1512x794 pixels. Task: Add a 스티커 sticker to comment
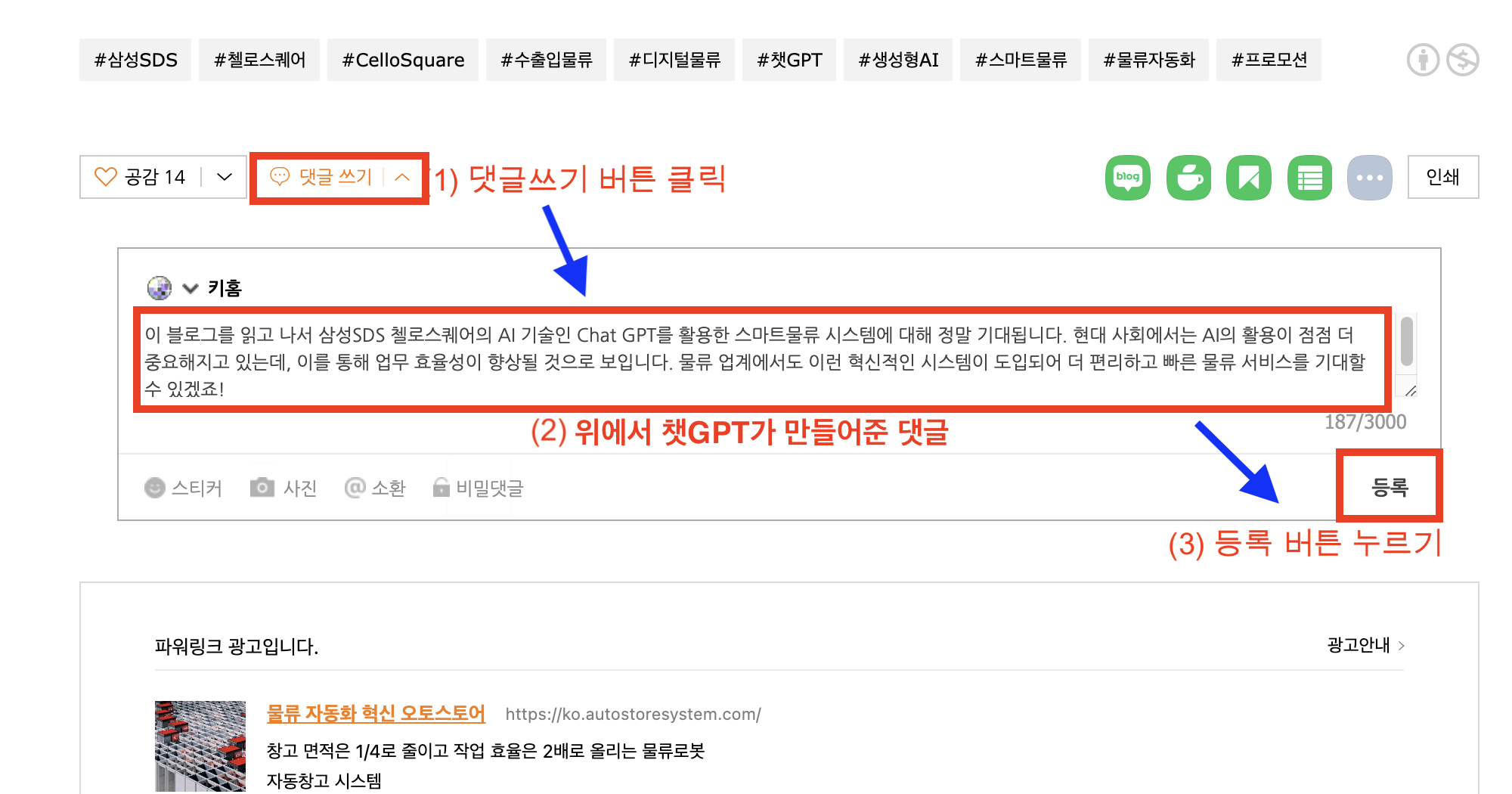(x=183, y=488)
